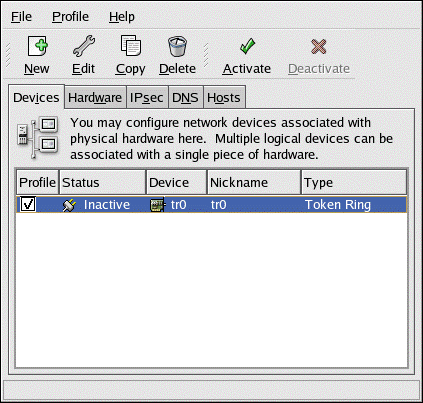Click the red Deactivate X icon
The image size is (423, 403).
click(319, 46)
